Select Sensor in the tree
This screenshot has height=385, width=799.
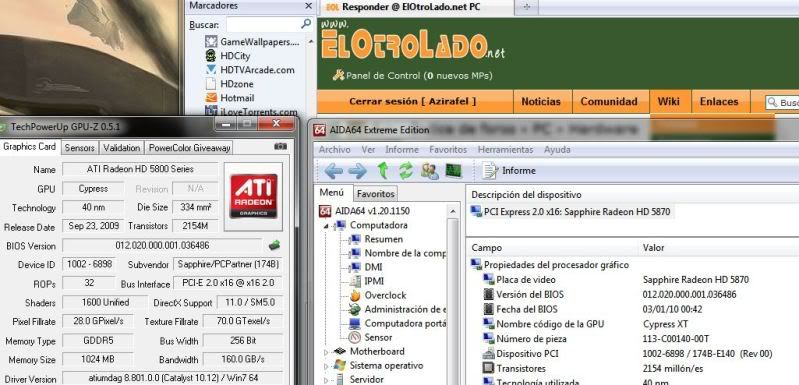click(x=370, y=337)
